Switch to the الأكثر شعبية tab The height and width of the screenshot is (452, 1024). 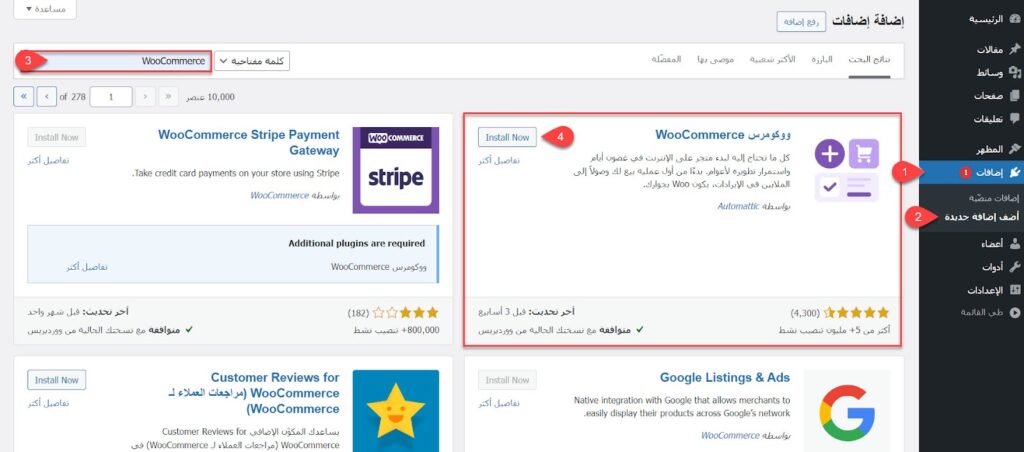773,59
